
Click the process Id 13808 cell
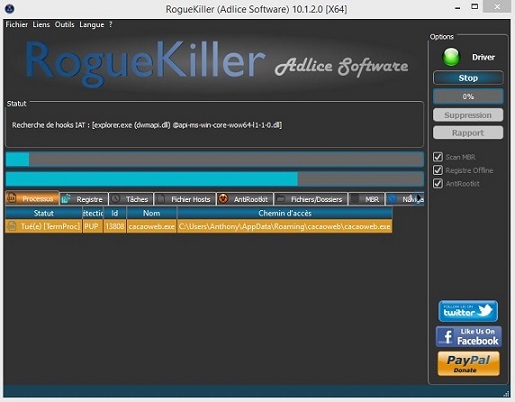115,227
